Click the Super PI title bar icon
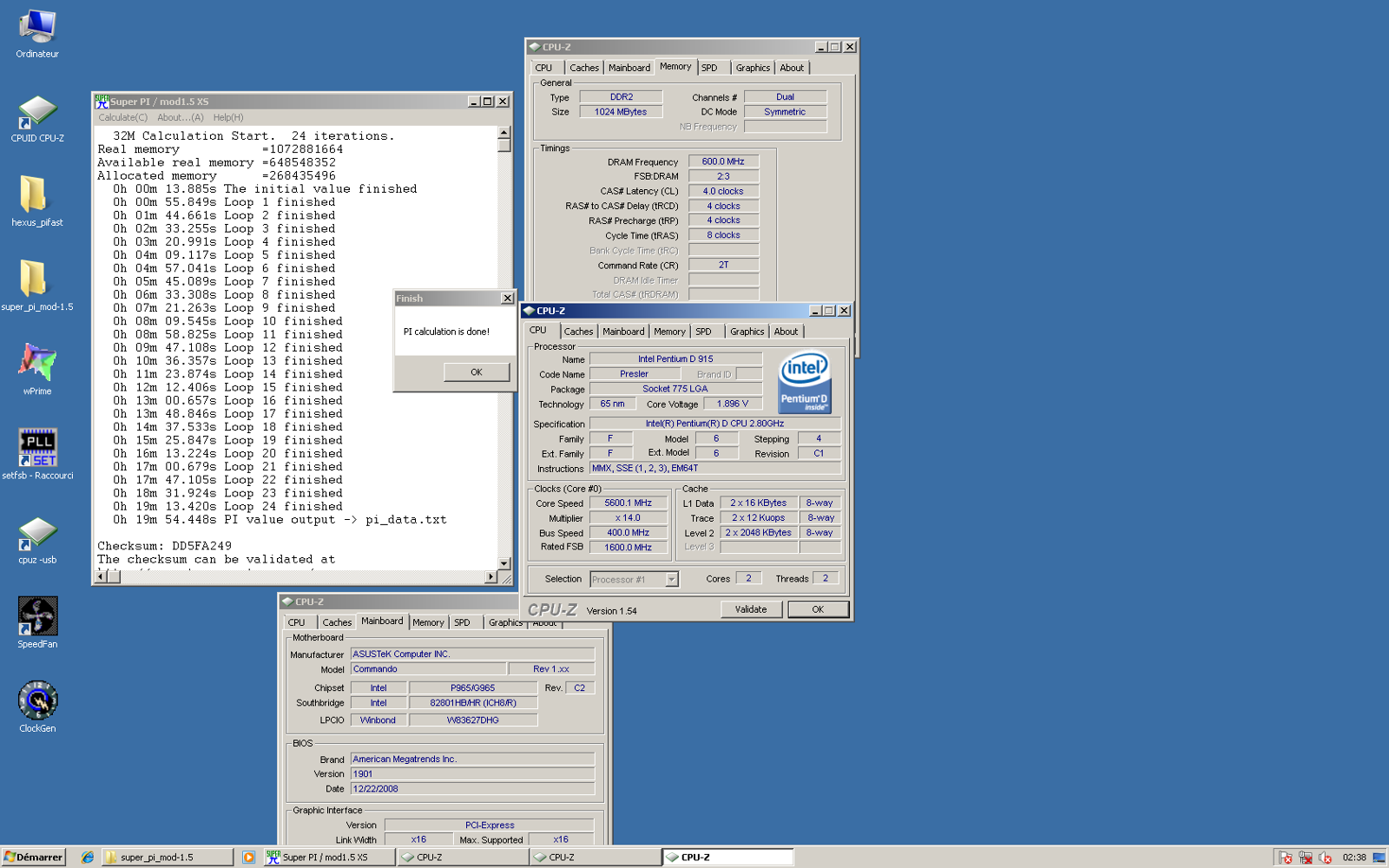Screen dimensions: 1389x868 click(102, 102)
